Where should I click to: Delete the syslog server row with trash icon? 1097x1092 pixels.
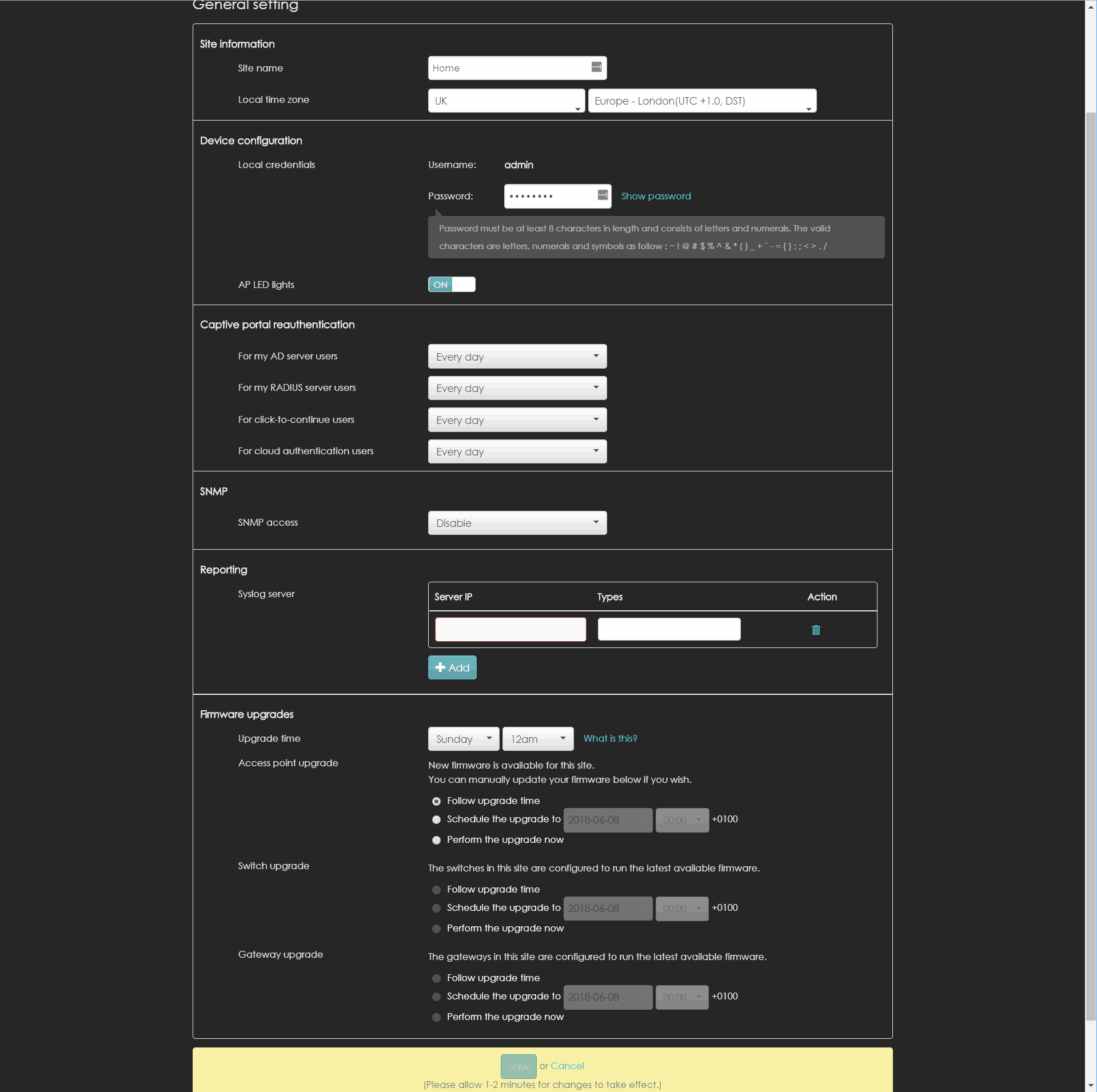tap(815, 630)
